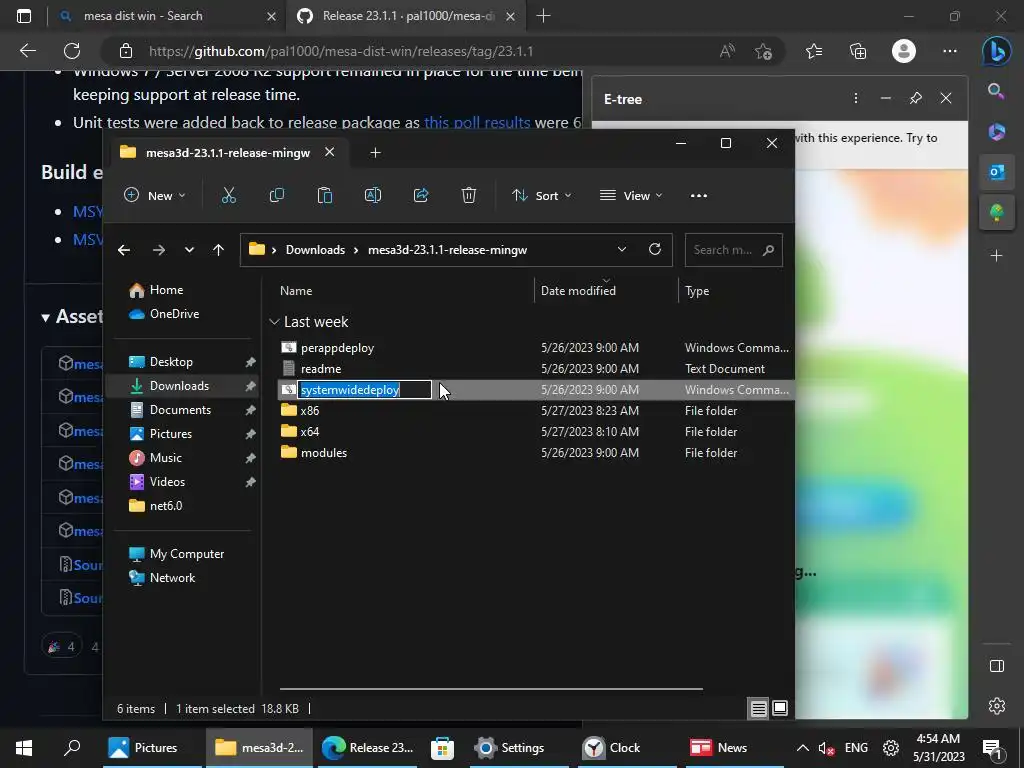Add this page to favorites star icon
The width and height of the screenshot is (1024, 768).
coord(763,51)
